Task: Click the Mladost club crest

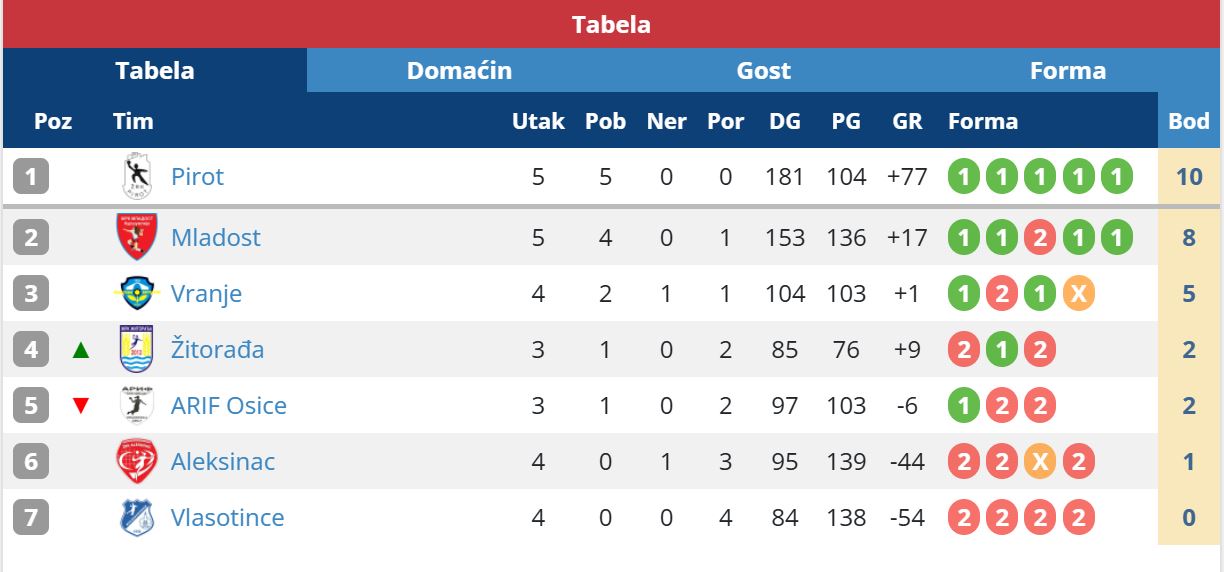Action: pyautogui.click(x=137, y=237)
